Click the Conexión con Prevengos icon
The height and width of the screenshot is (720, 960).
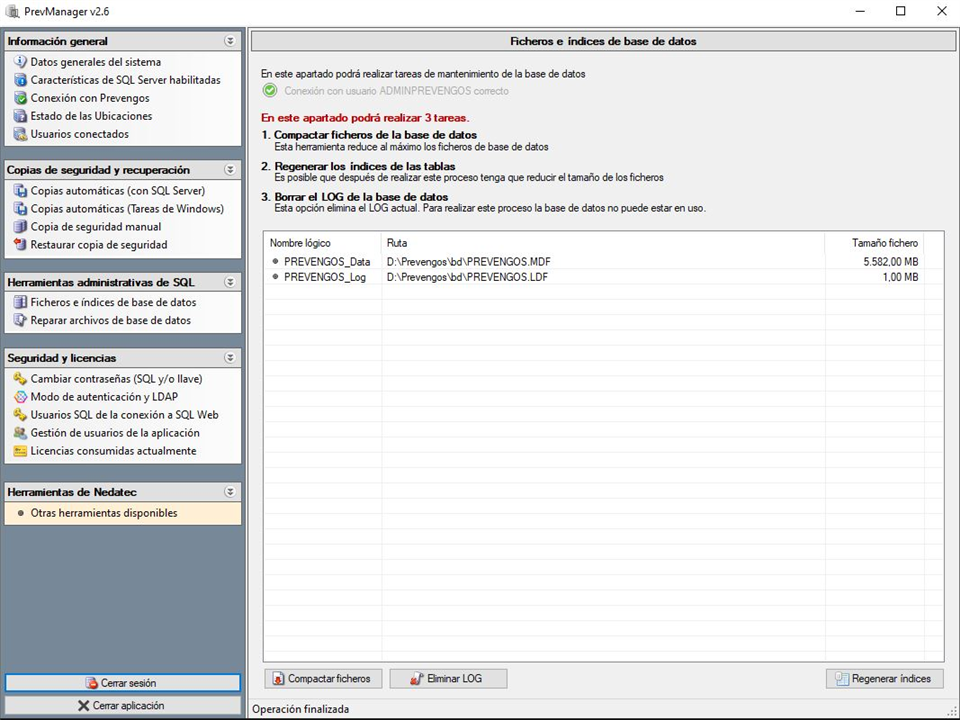click(20, 98)
